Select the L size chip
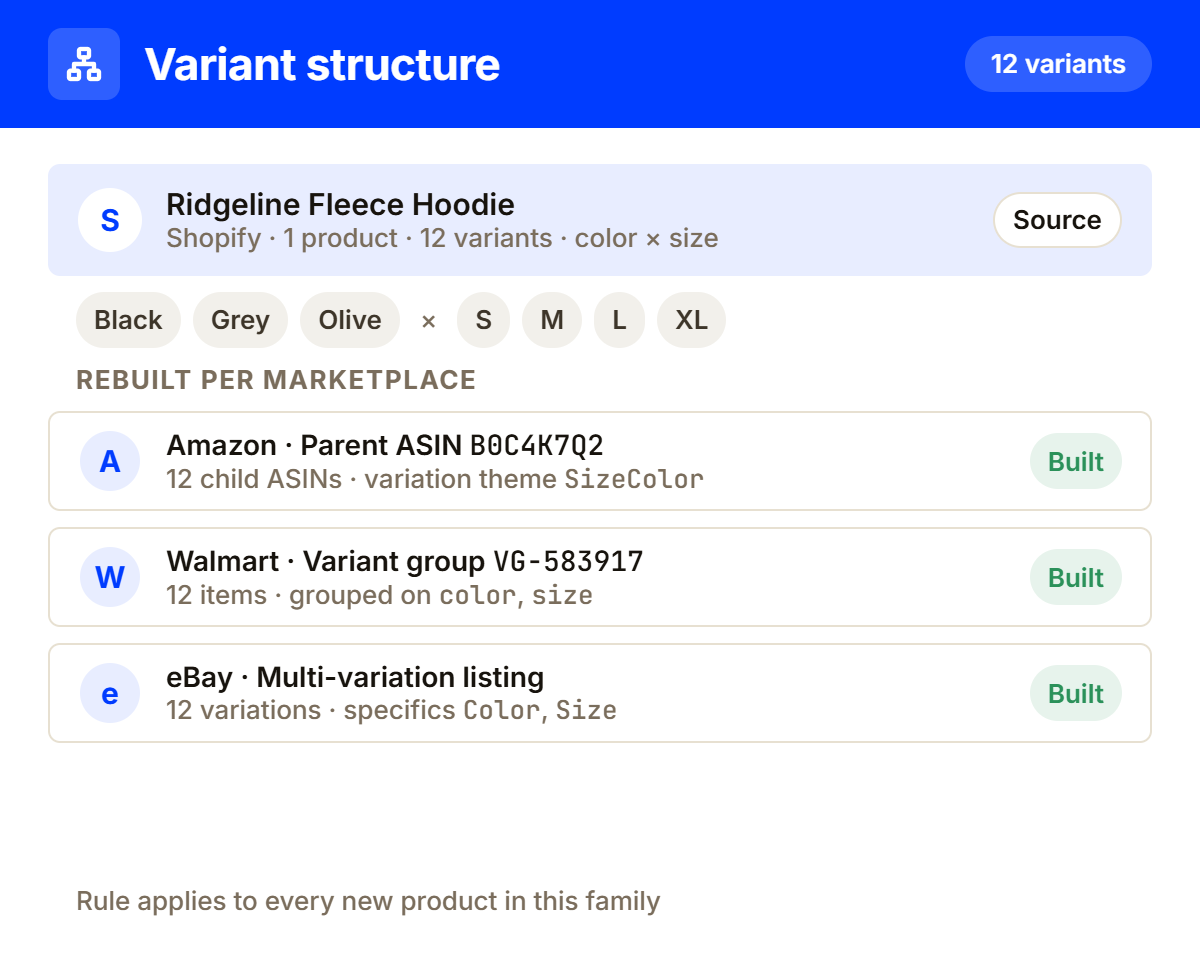 [620, 320]
